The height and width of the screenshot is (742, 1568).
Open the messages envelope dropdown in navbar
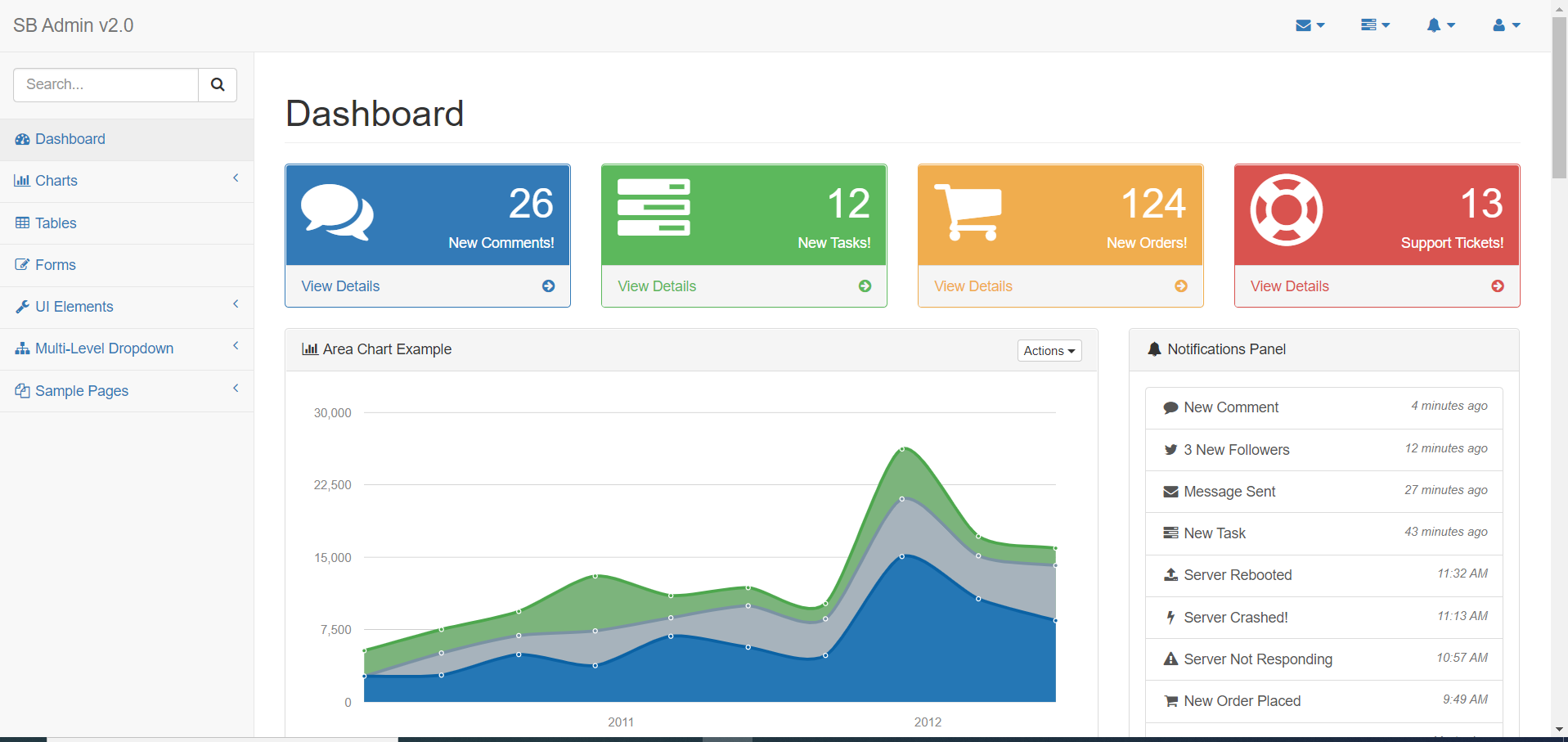click(1310, 25)
